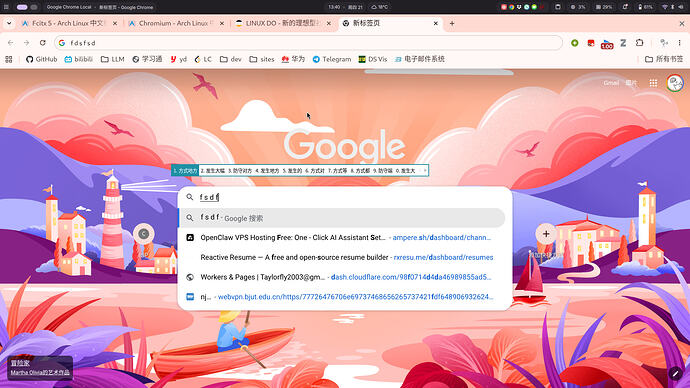This screenshot has height=388, width=690.
Task: Open the 学习通 bookmark
Action: point(147,59)
